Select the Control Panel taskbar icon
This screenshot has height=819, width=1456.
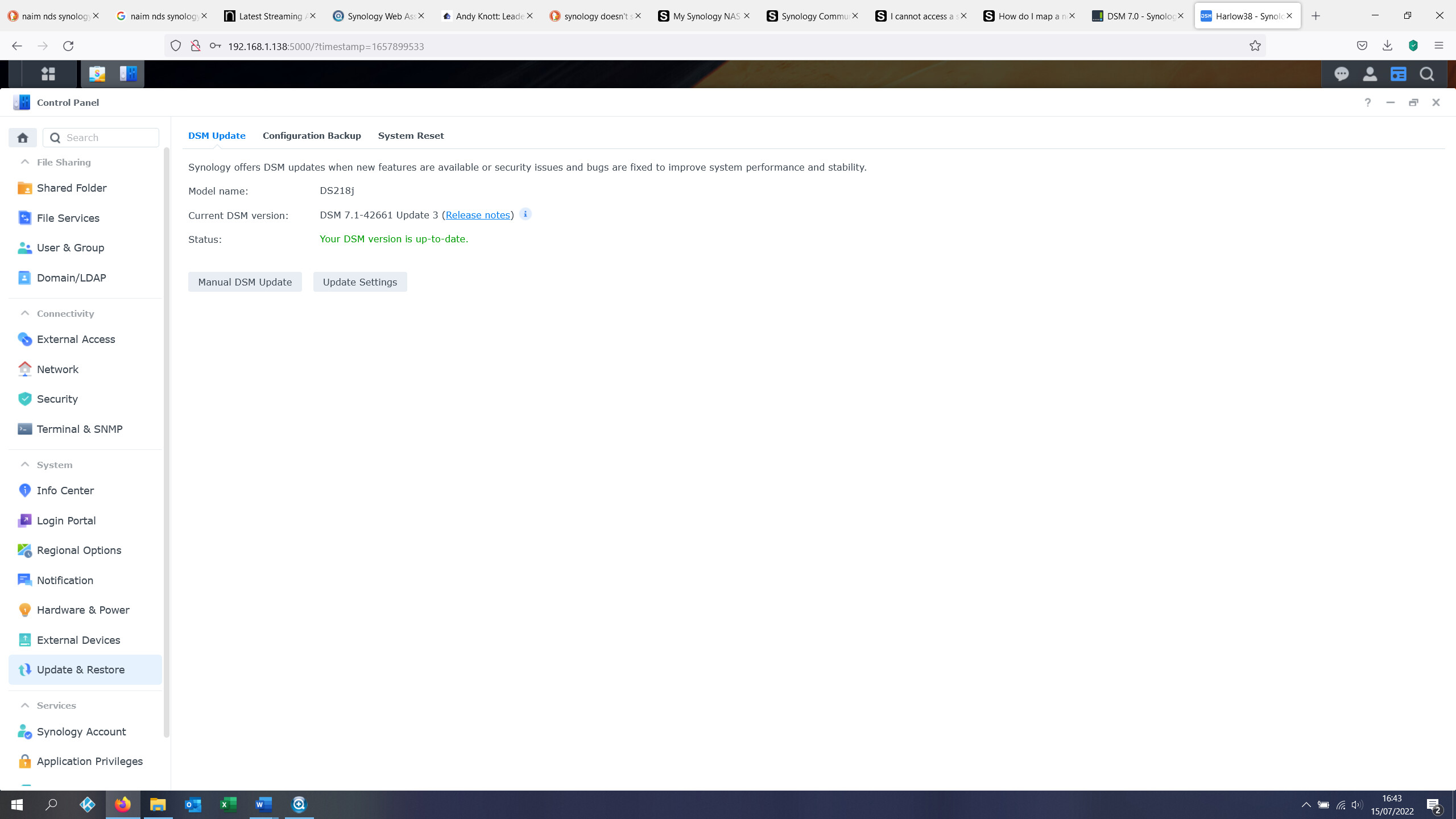[129, 74]
